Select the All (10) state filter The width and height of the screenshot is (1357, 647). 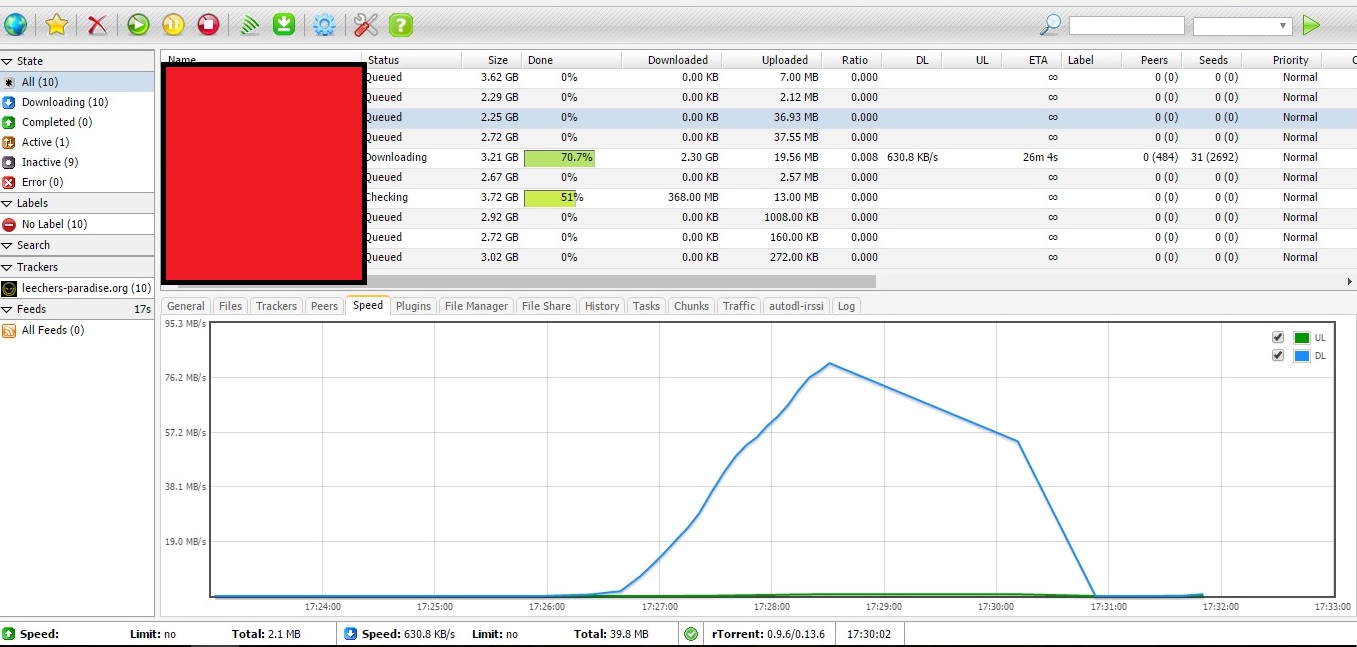click(x=77, y=82)
